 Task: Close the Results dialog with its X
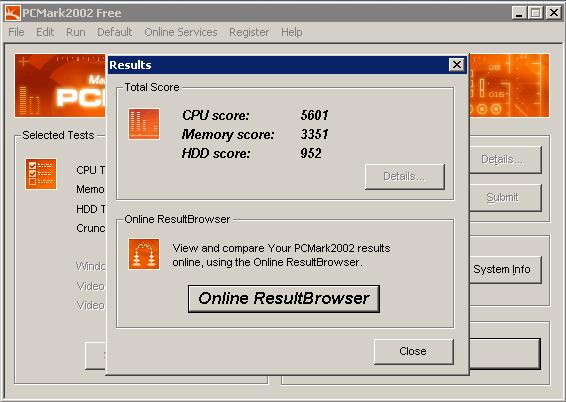click(x=457, y=65)
